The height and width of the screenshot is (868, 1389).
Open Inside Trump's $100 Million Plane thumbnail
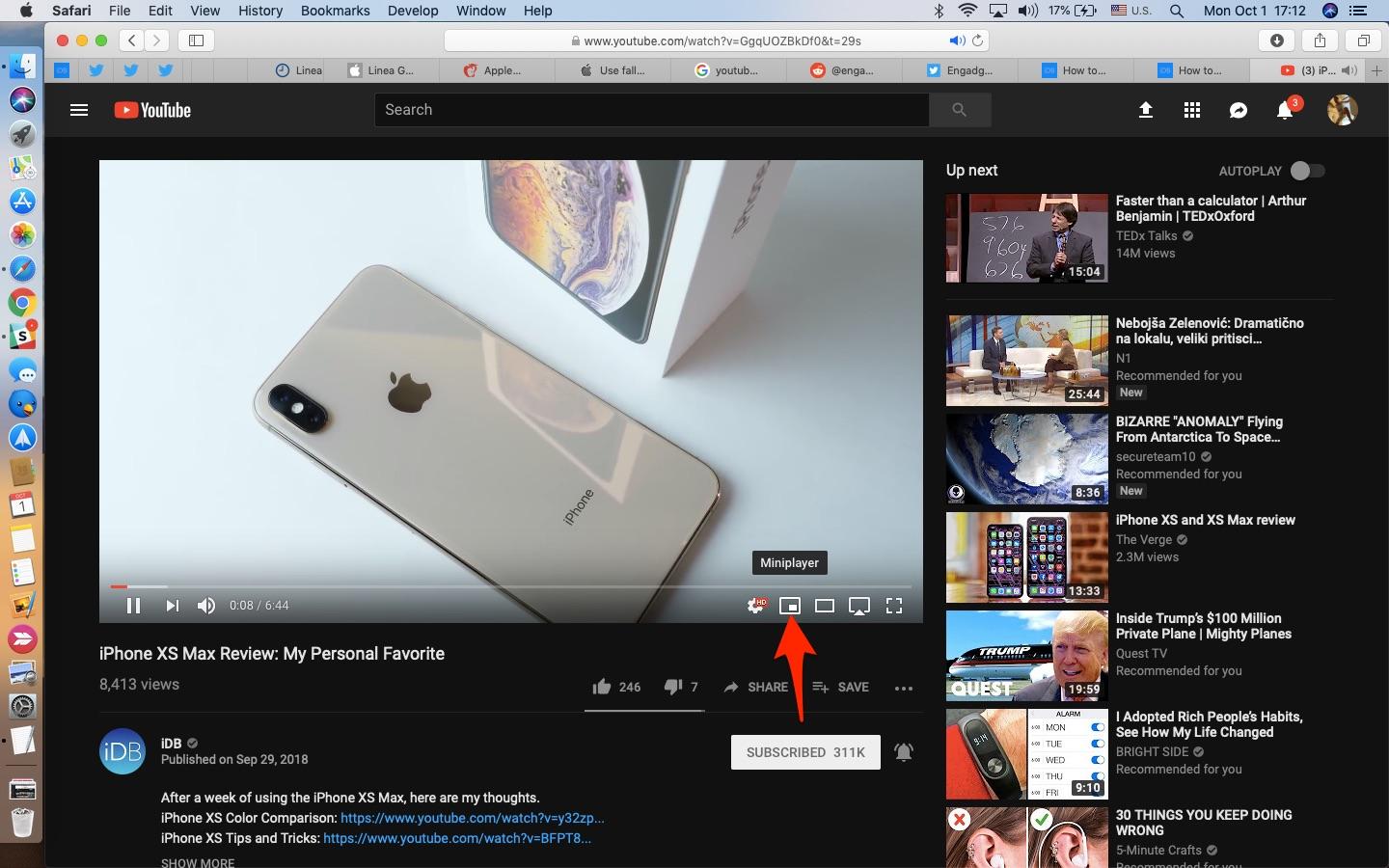(x=1027, y=656)
